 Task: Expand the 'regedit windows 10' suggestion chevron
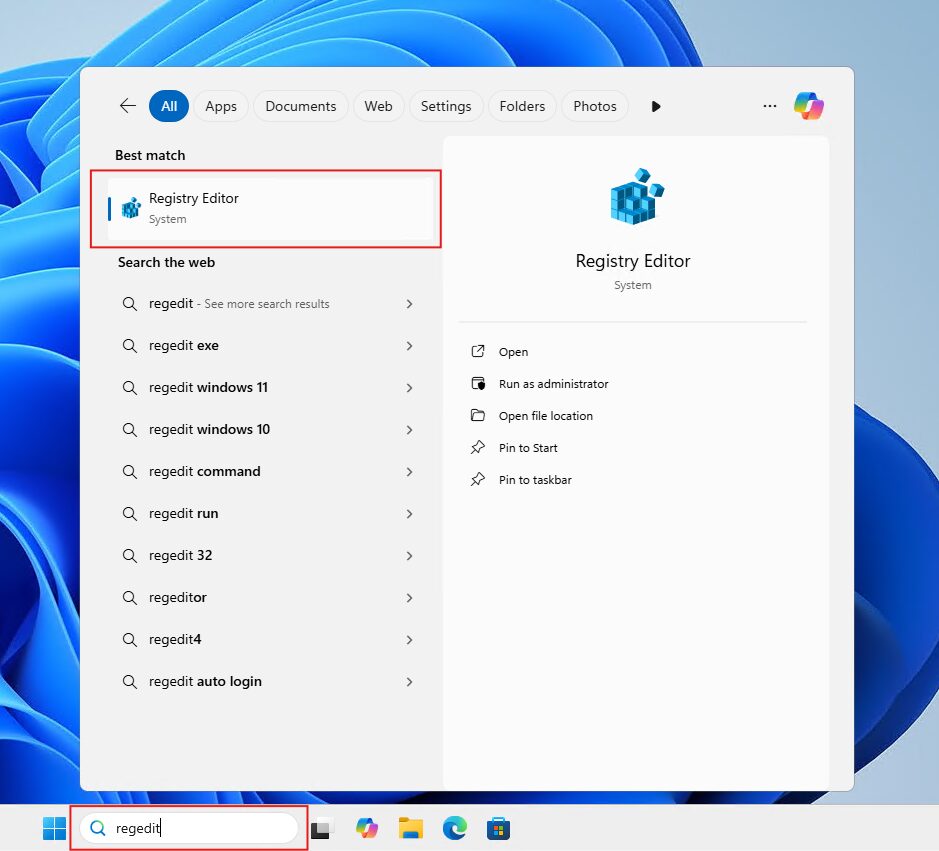point(410,429)
